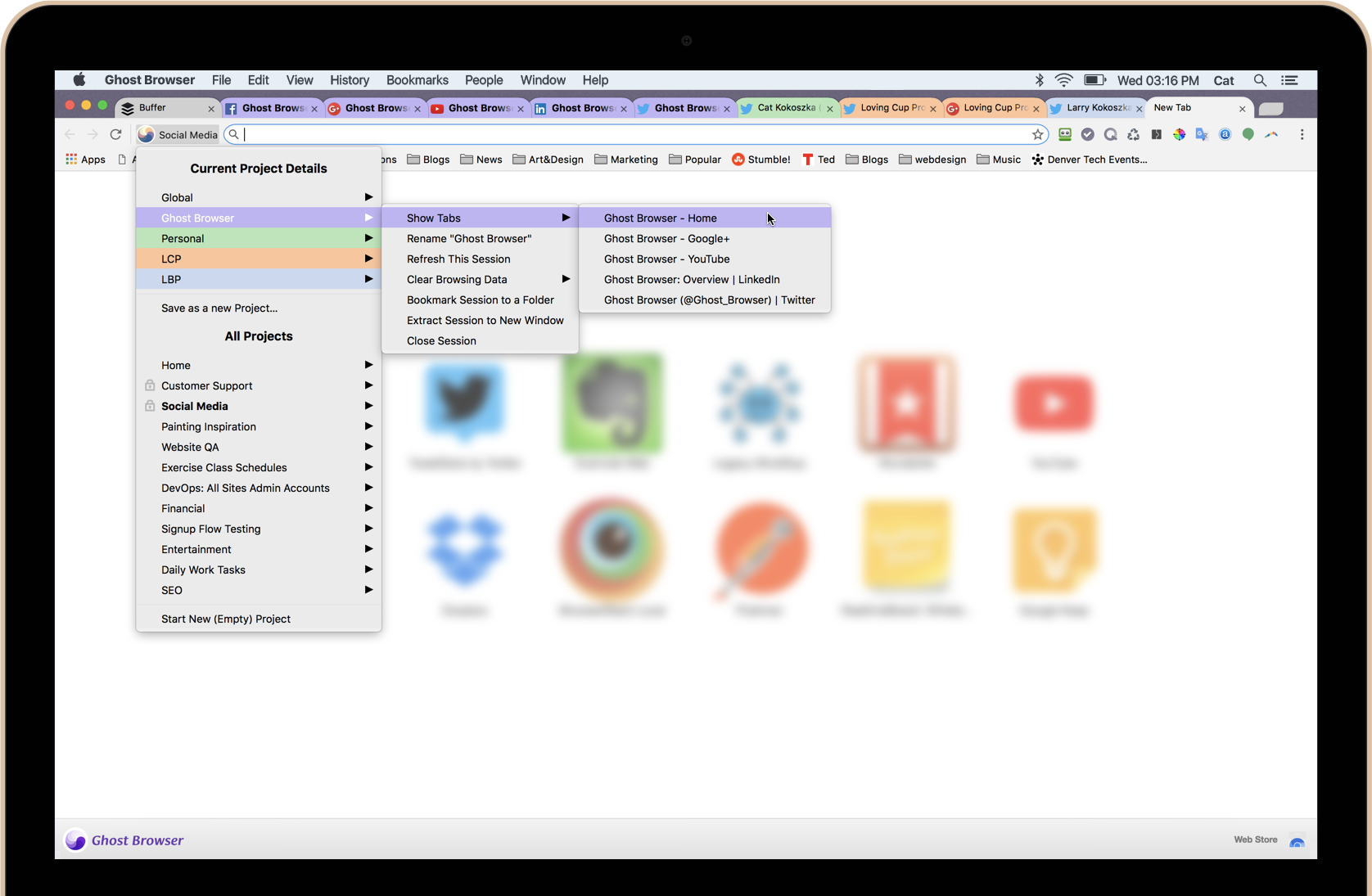Open the macOS Notification Center icon
1372x896 pixels.
pyautogui.click(x=1289, y=80)
